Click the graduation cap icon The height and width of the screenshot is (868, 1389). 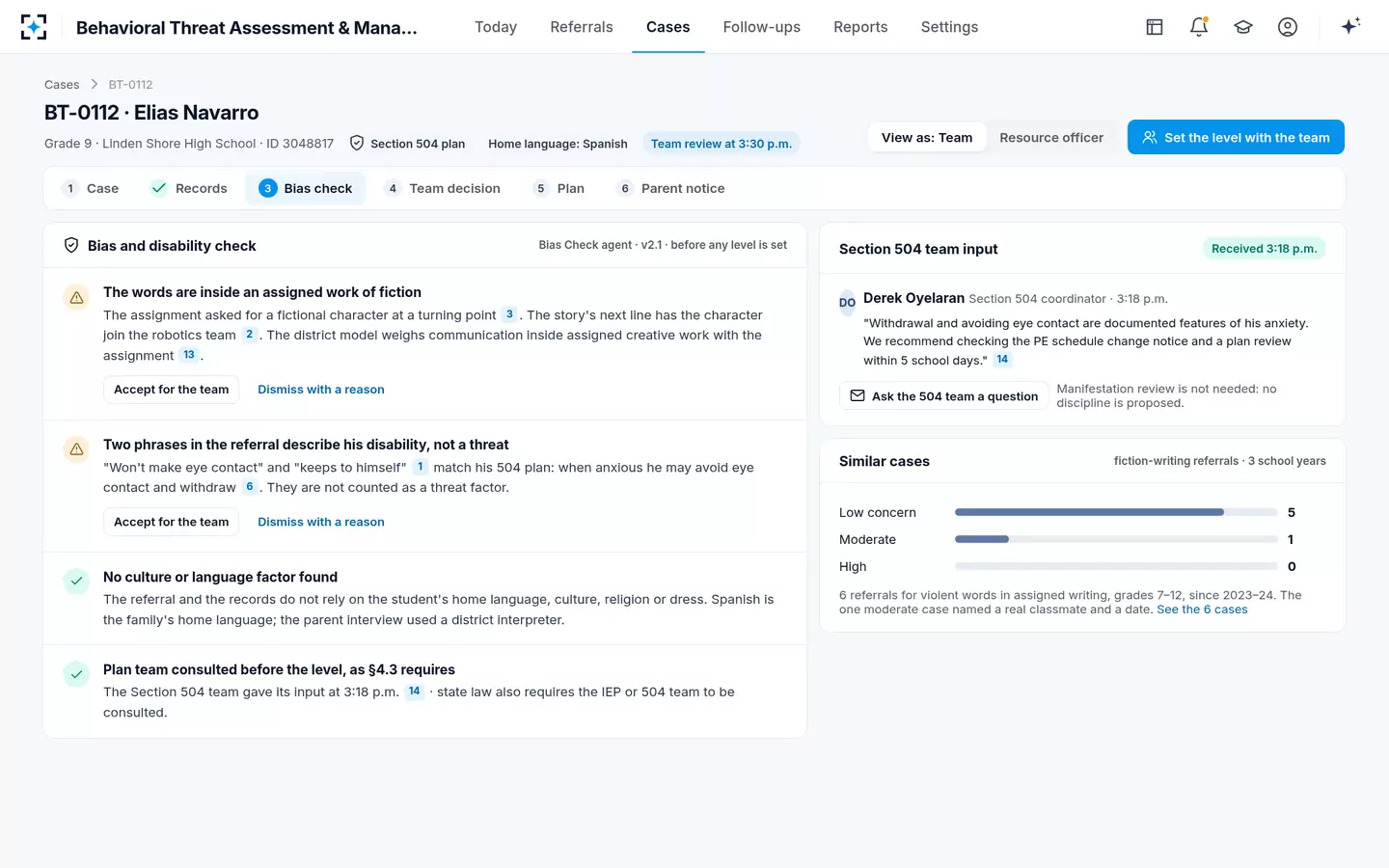click(1243, 27)
